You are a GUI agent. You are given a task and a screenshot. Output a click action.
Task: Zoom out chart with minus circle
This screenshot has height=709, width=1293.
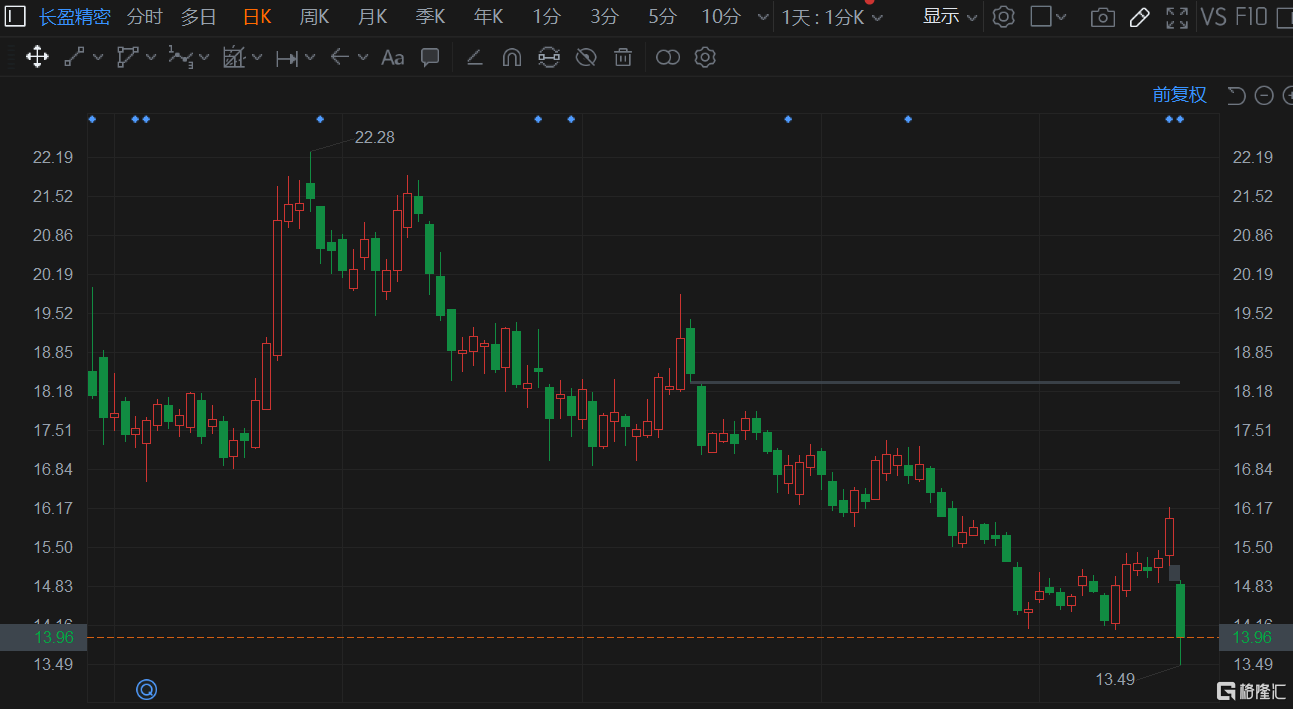coord(1264,95)
